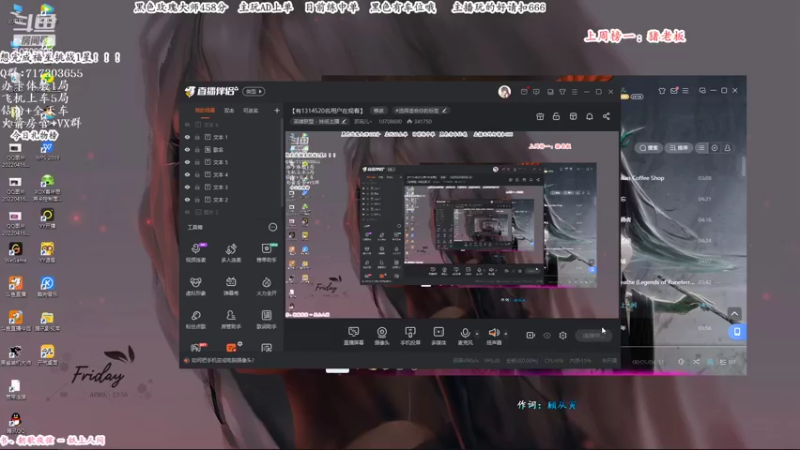Add a new scene with plus button
The height and width of the screenshot is (450, 800).
pyautogui.click(x=277, y=110)
